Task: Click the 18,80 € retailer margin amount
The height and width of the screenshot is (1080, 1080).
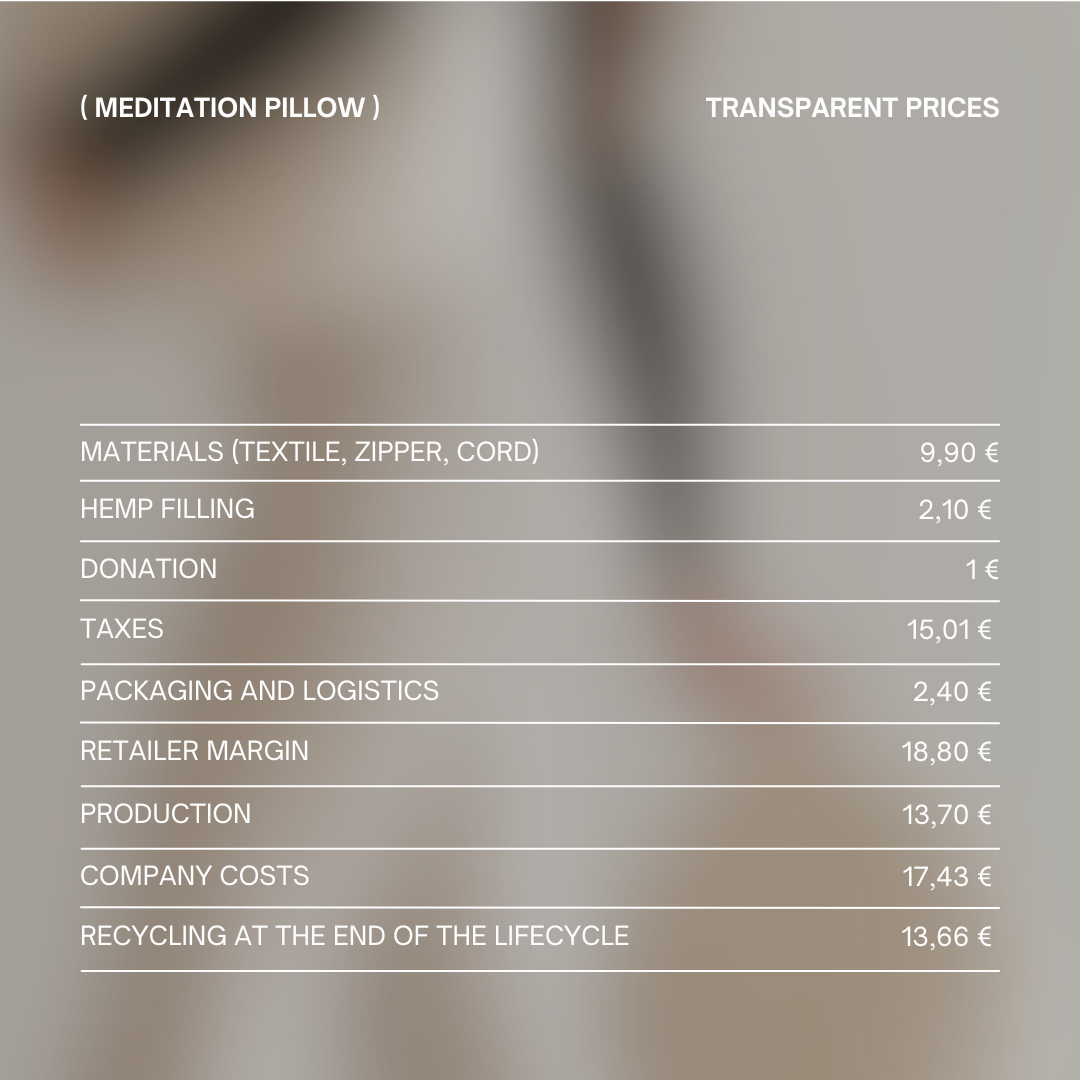Action: (x=947, y=752)
